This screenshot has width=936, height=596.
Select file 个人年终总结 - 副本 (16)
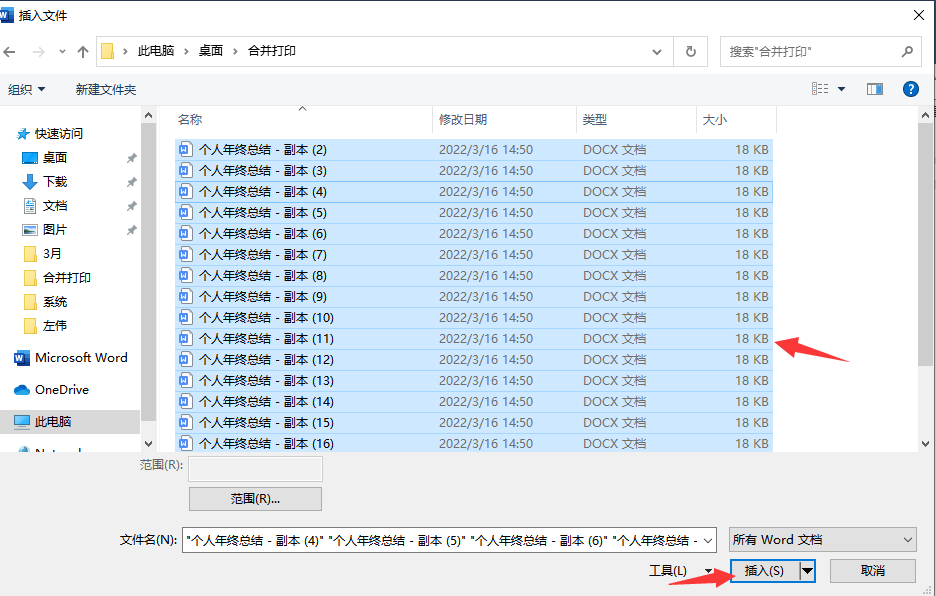[474, 443]
